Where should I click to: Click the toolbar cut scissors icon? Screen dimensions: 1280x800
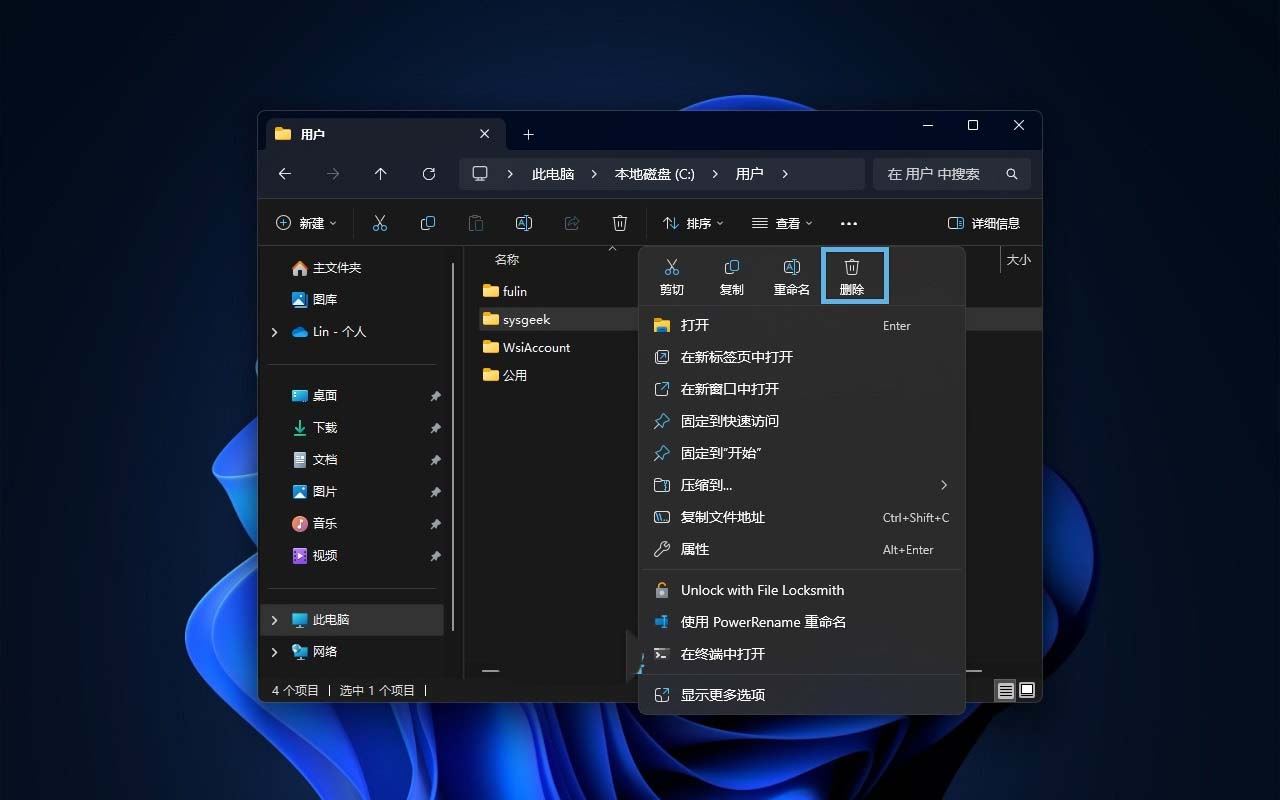380,223
